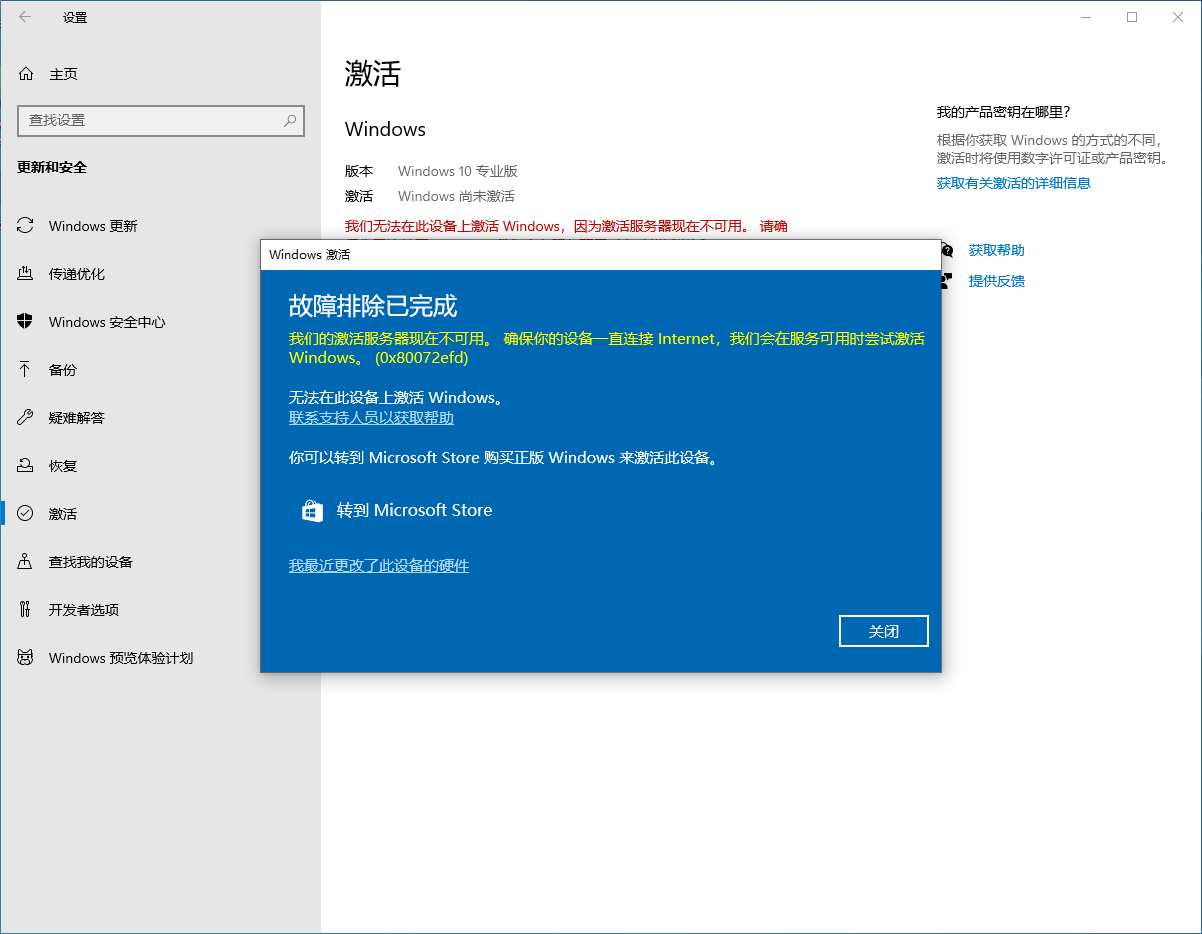Click 我最近更改了此设备的硬件 link

tap(379, 566)
